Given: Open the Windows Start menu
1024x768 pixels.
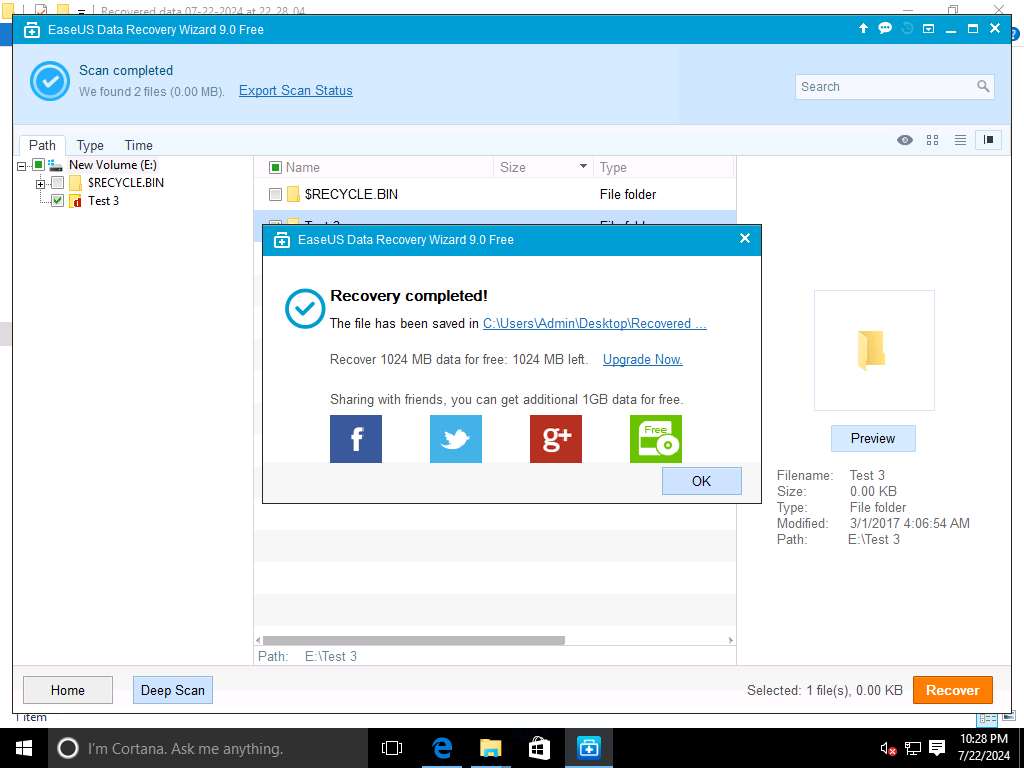Looking at the screenshot, I should tap(24, 748).
